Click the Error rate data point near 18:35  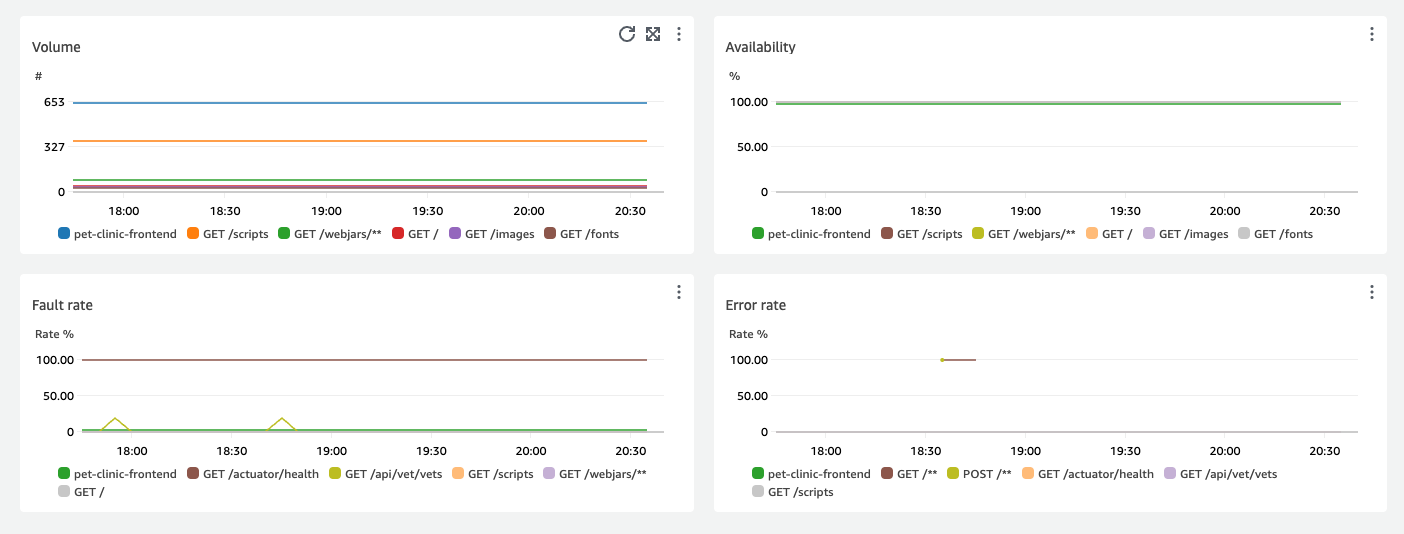pyautogui.click(x=942, y=360)
